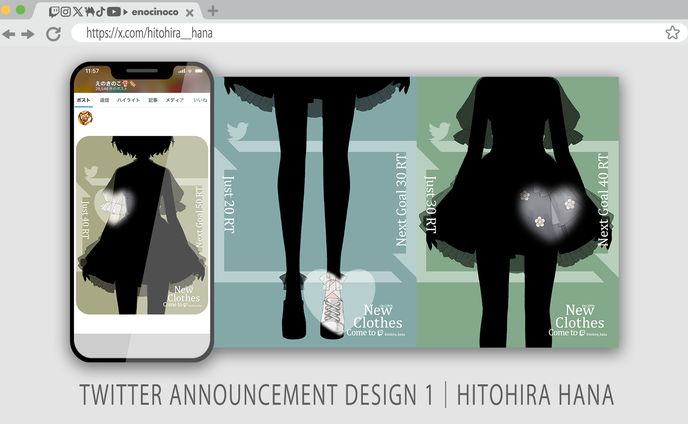This screenshot has width=688, height=424.
Task: Click the green window button
Action: (20, 10)
